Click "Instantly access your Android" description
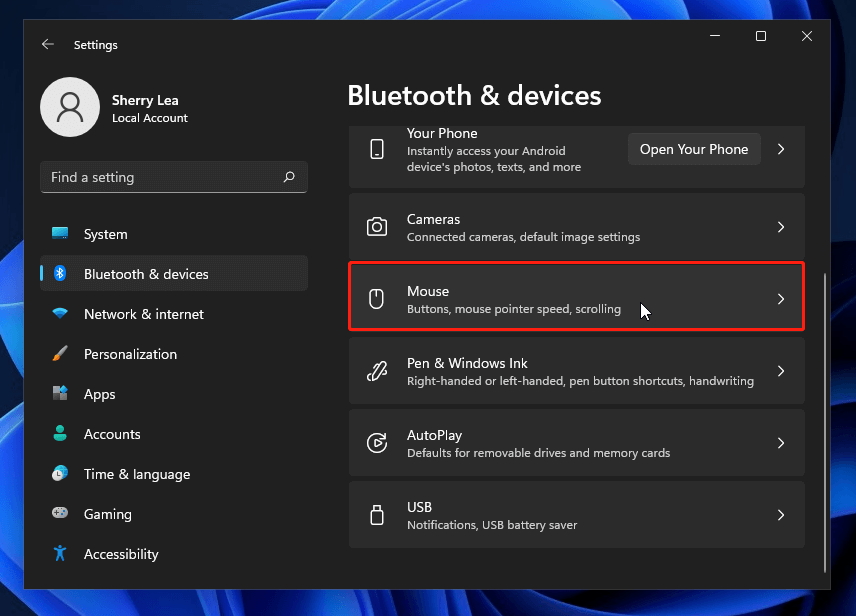The height and width of the screenshot is (616, 856). point(494,159)
